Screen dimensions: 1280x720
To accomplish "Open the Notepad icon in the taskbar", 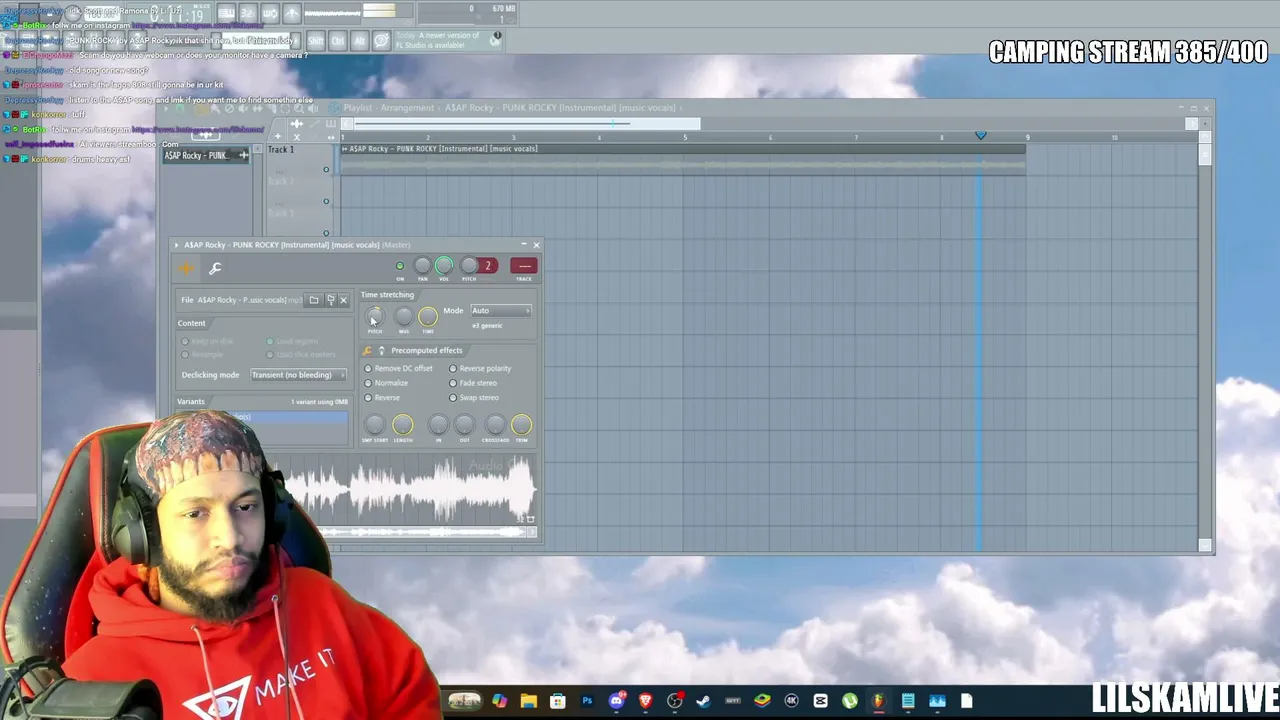I will [908, 701].
